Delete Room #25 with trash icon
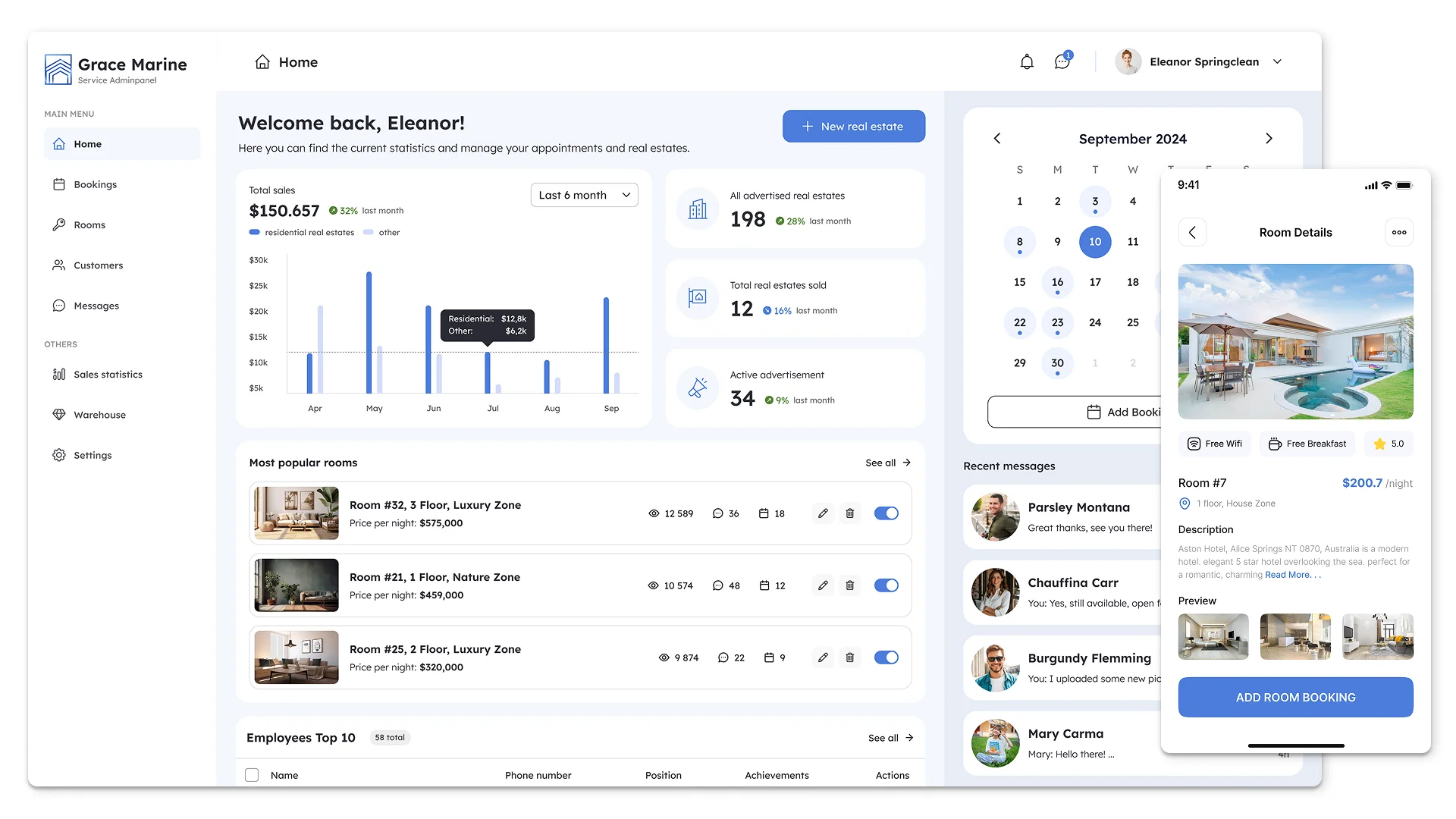The height and width of the screenshot is (819, 1456). point(849,657)
